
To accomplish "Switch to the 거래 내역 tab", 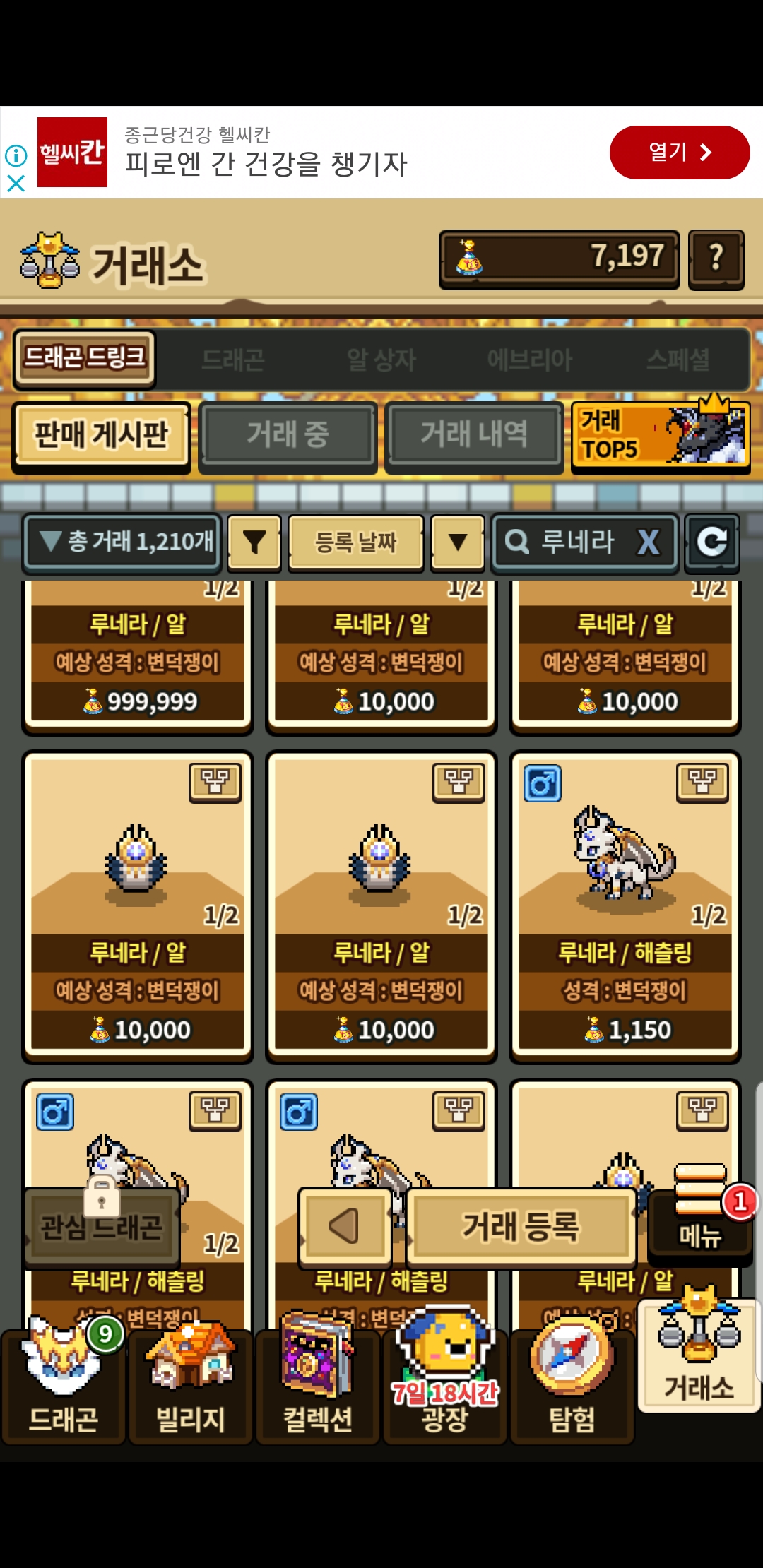I will (x=474, y=434).
